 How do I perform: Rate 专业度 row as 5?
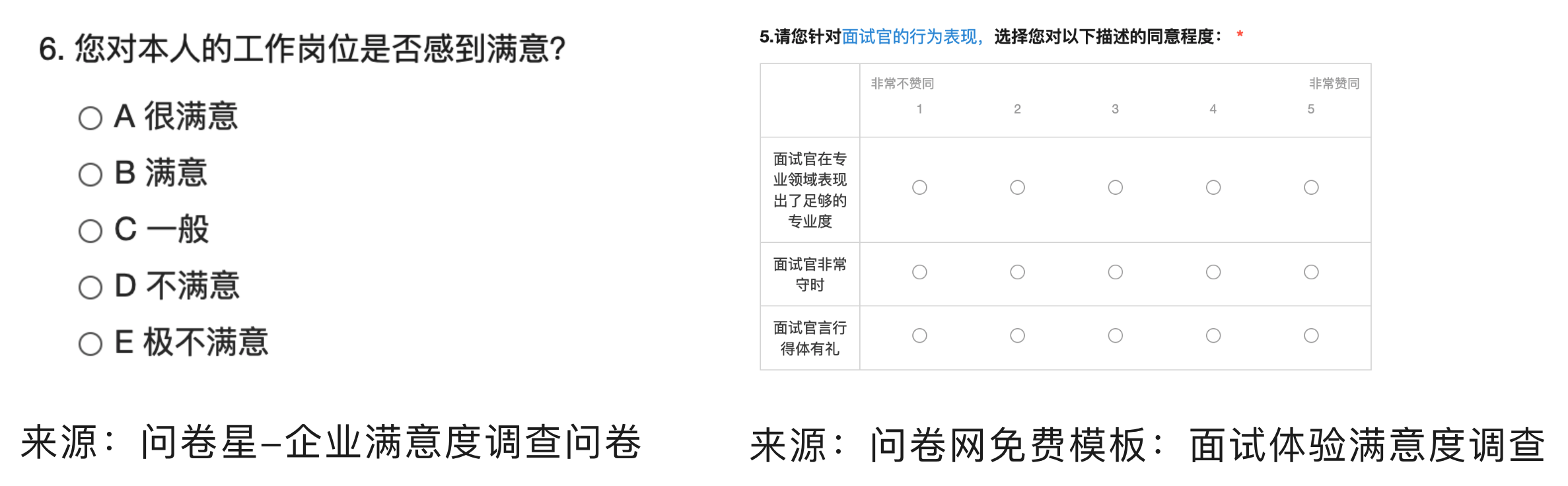pos(1311,188)
